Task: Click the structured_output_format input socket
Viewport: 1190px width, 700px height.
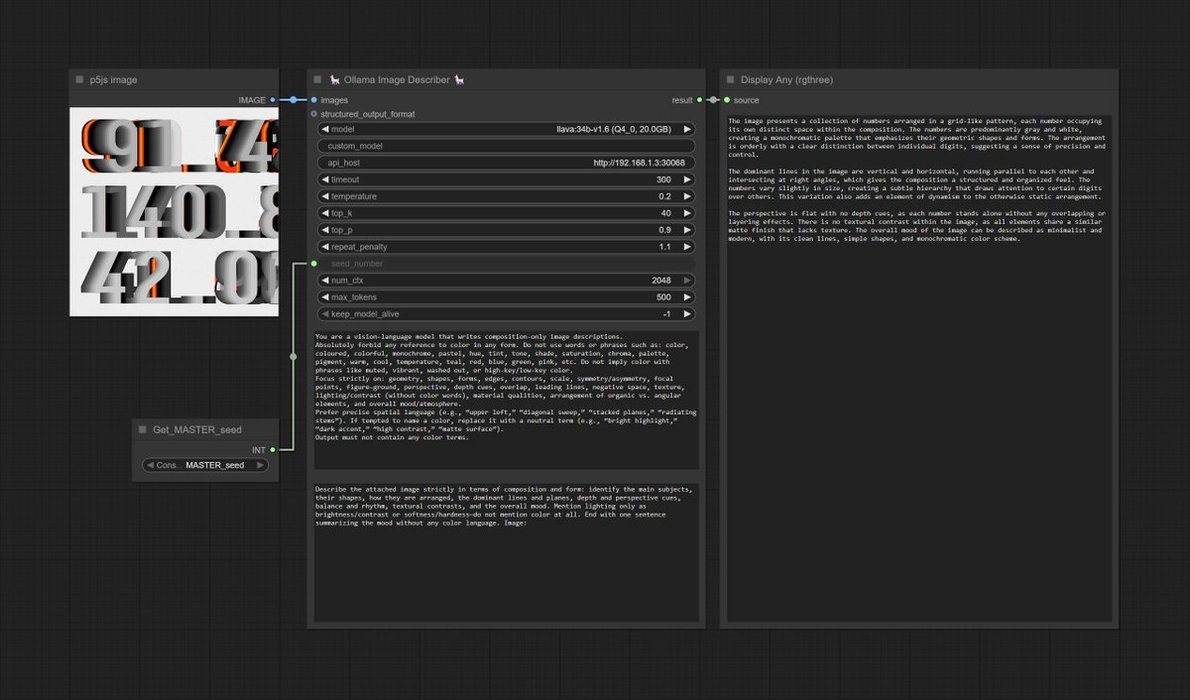Action: point(314,114)
